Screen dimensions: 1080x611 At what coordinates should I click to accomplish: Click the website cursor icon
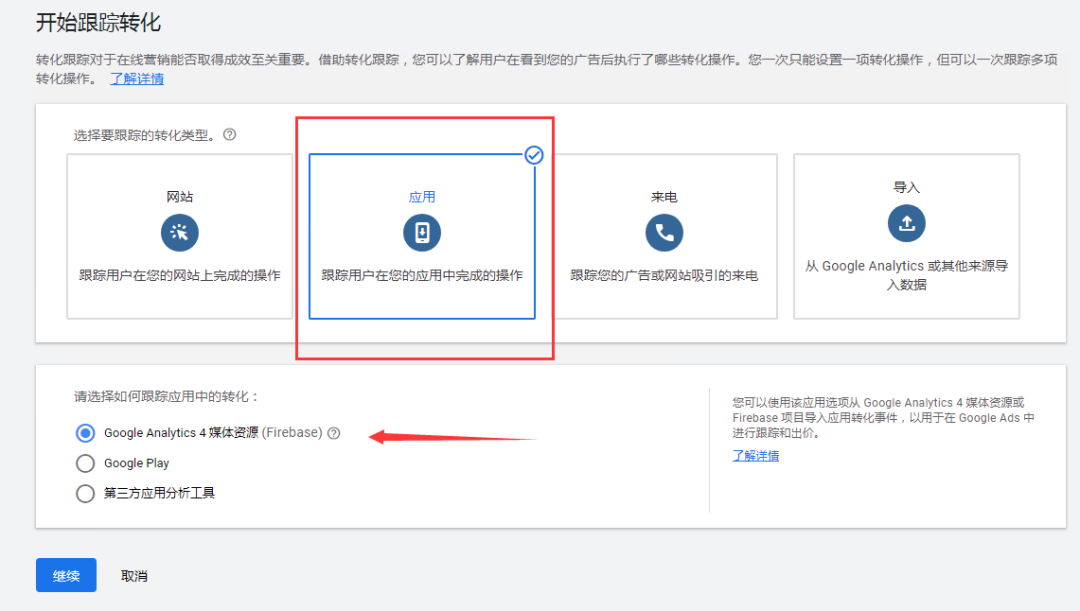(x=180, y=233)
